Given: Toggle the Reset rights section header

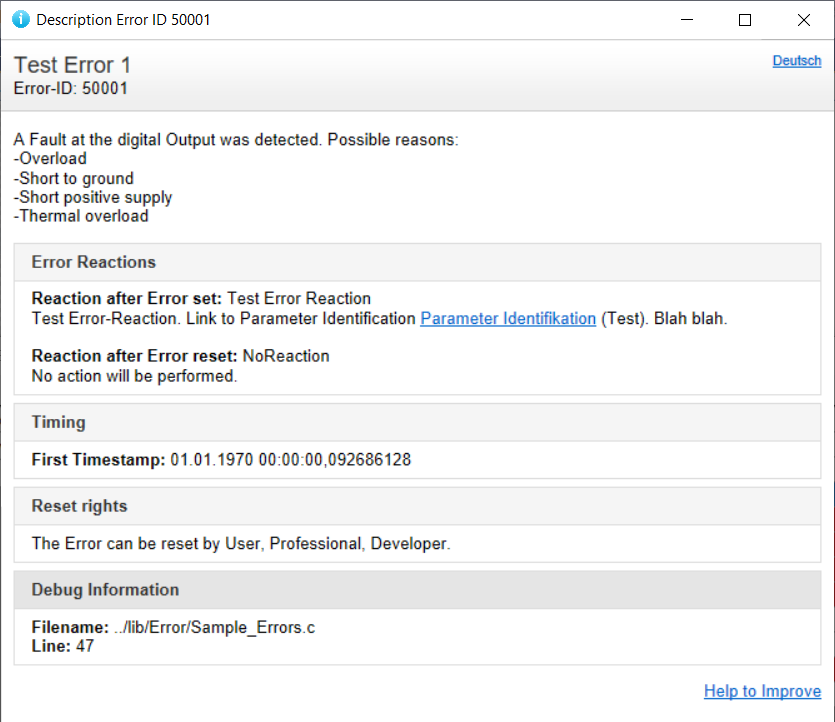Looking at the screenshot, I should [x=80, y=506].
